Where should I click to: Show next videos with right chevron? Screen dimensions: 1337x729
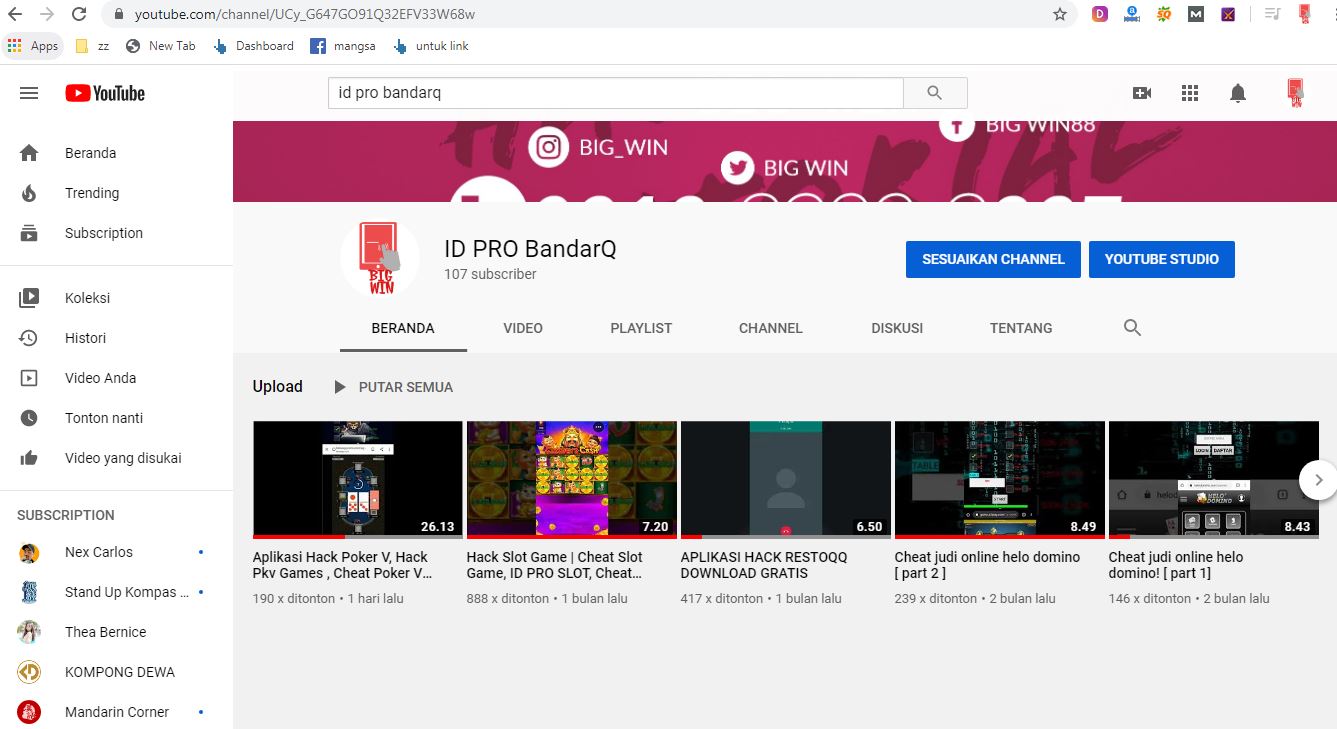click(1318, 480)
